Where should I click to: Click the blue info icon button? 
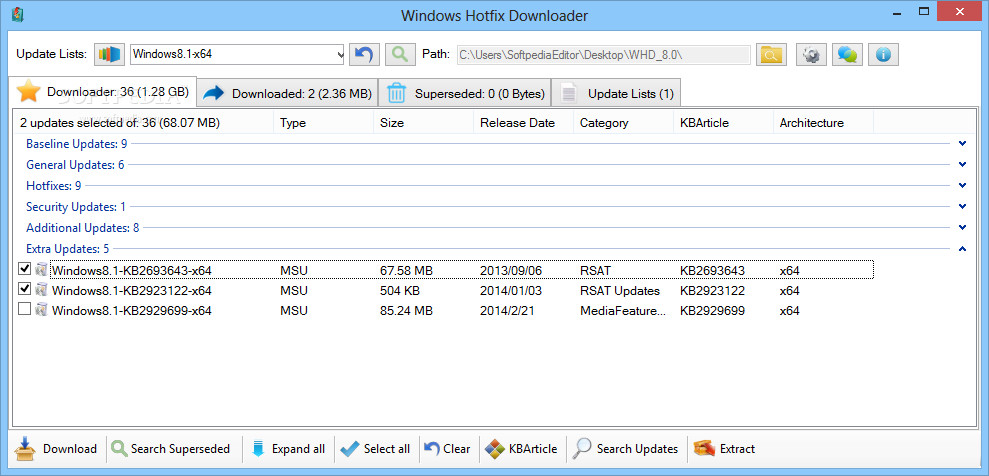(x=883, y=54)
